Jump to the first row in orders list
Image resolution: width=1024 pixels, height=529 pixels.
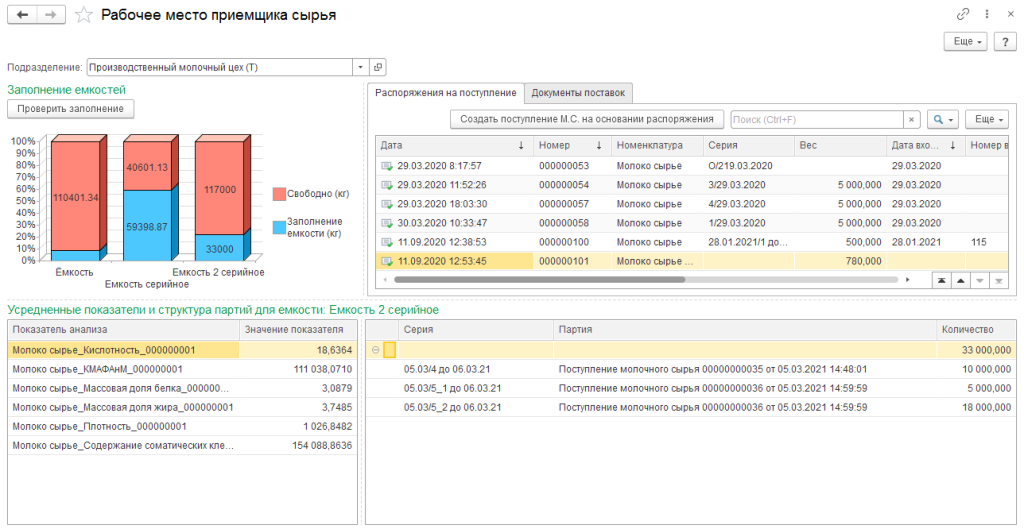tap(940, 281)
